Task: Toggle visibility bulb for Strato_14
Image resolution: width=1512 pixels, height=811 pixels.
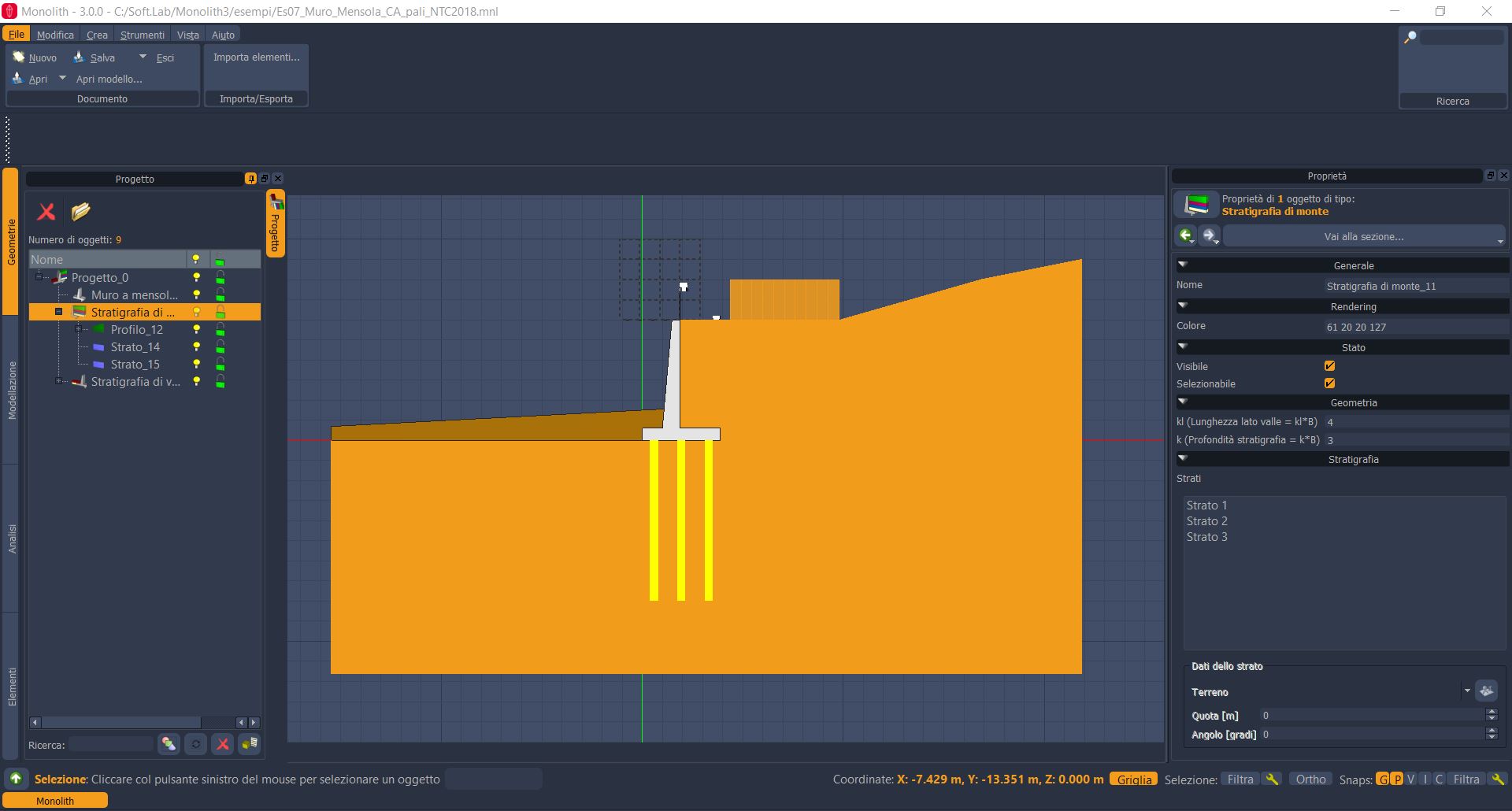Action: (196, 346)
